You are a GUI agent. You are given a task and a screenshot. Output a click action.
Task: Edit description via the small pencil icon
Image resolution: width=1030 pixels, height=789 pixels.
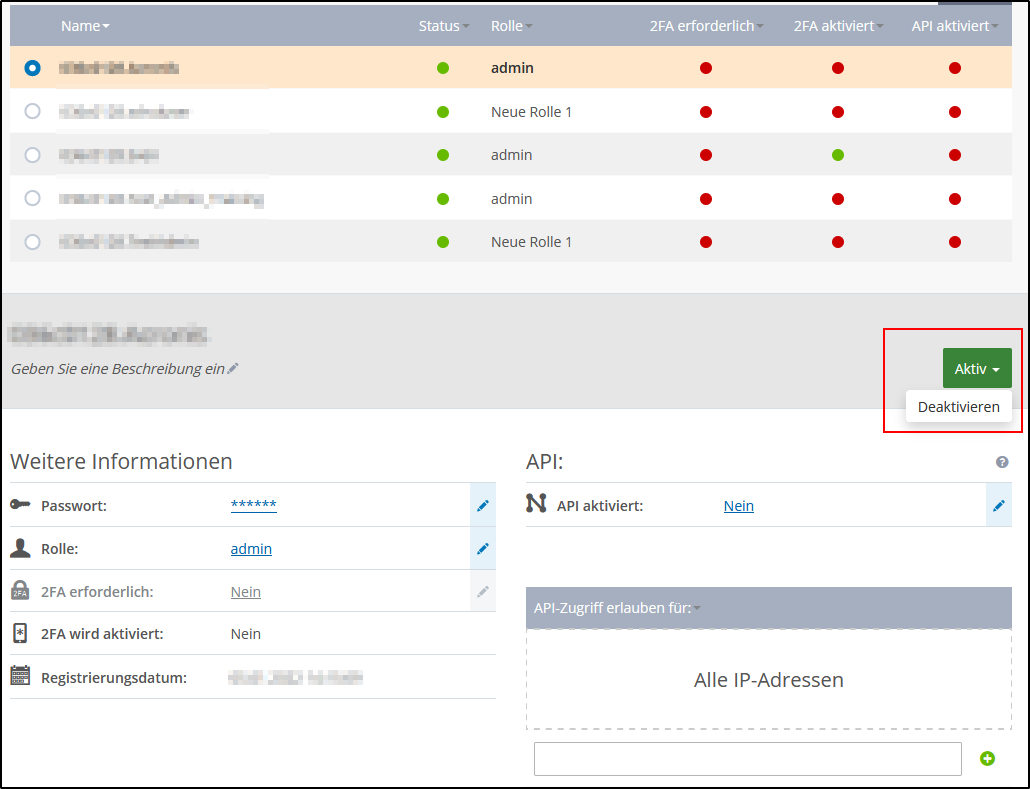click(233, 369)
